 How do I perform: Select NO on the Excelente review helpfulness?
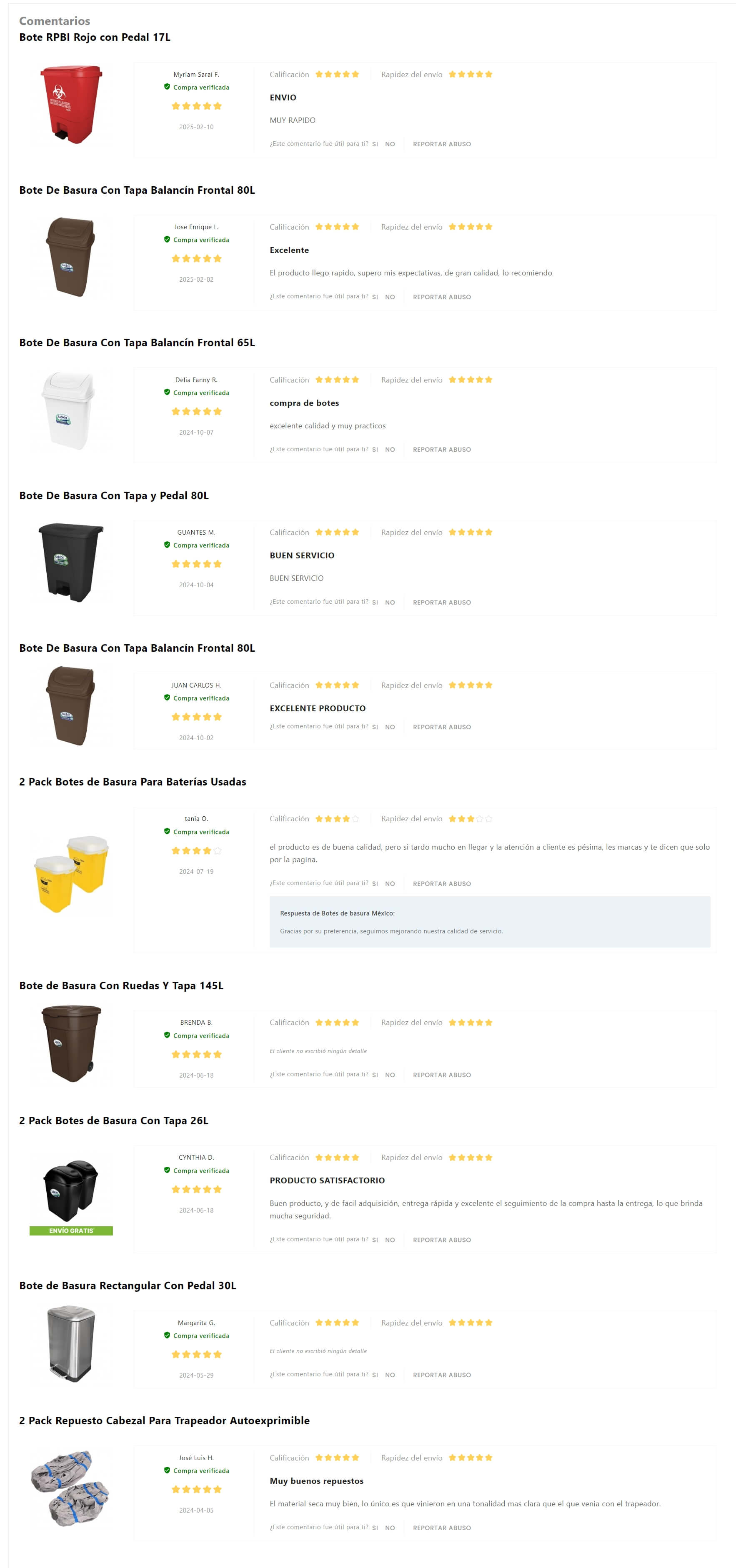click(x=390, y=297)
